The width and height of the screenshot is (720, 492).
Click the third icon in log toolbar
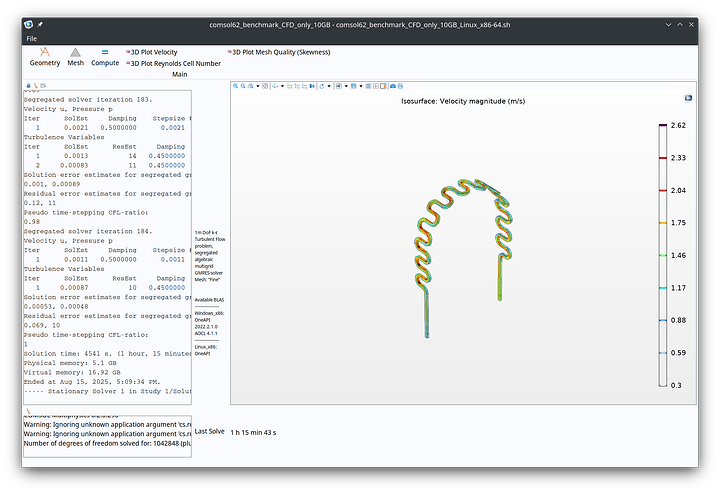(x=43, y=85)
